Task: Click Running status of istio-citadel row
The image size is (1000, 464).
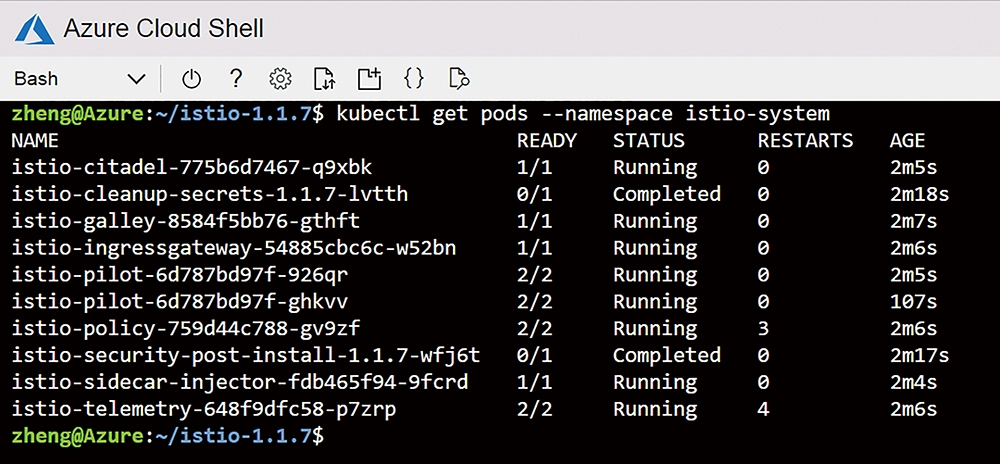Action: click(655, 168)
